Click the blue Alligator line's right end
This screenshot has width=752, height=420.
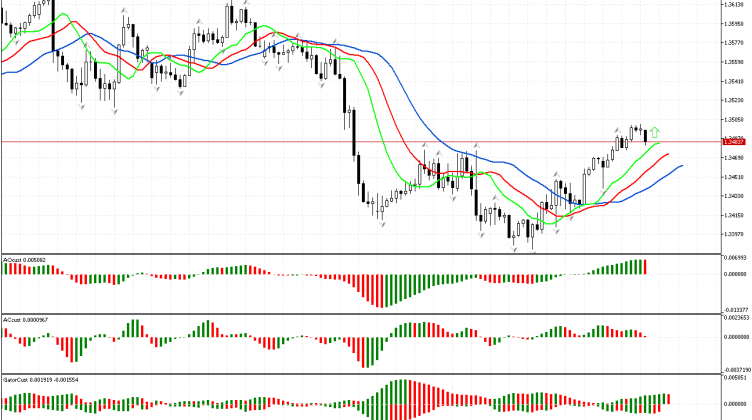pyautogui.click(x=681, y=166)
